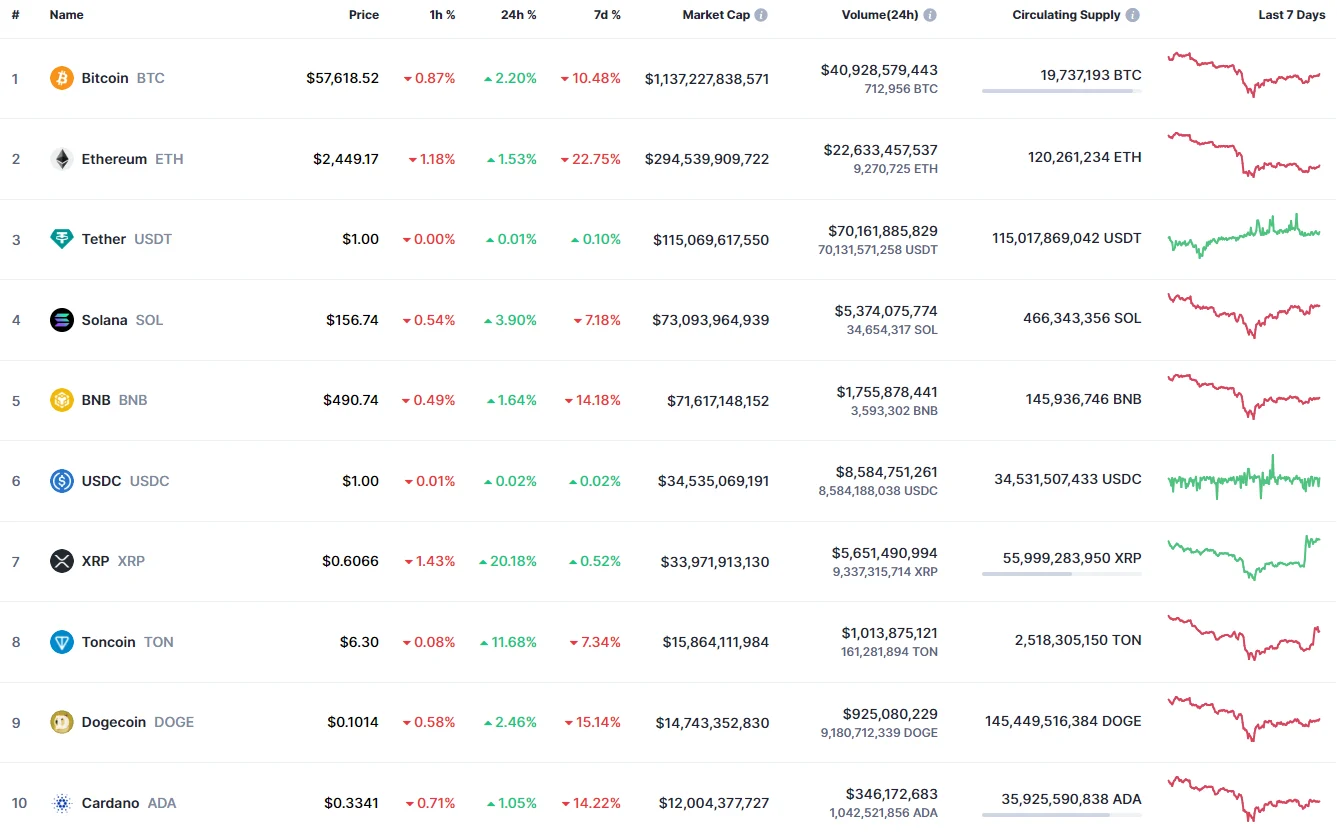This screenshot has height=840, width=1337.
Task: Click the XRP logo icon
Action: (62, 561)
